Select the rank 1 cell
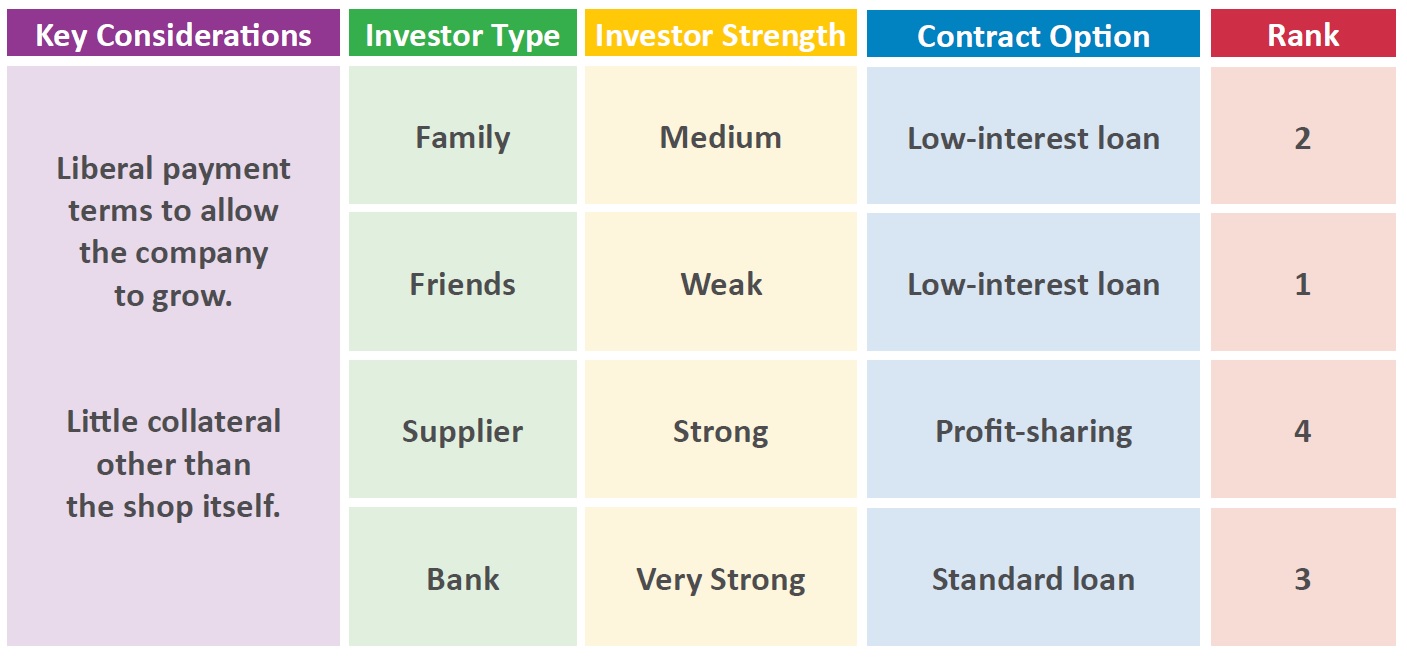This screenshot has width=1407, height=657. click(x=1303, y=283)
